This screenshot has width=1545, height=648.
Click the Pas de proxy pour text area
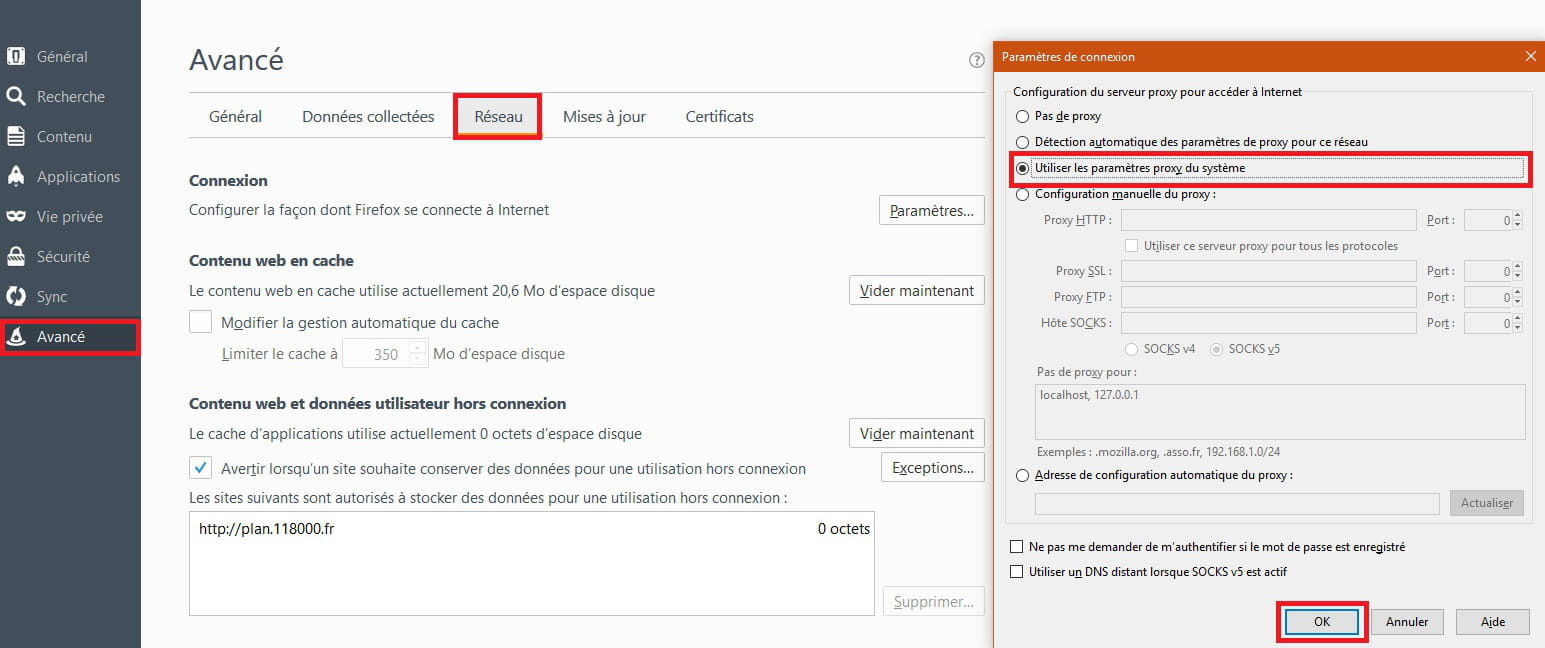pyautogui.click(x=1280, y=412)
